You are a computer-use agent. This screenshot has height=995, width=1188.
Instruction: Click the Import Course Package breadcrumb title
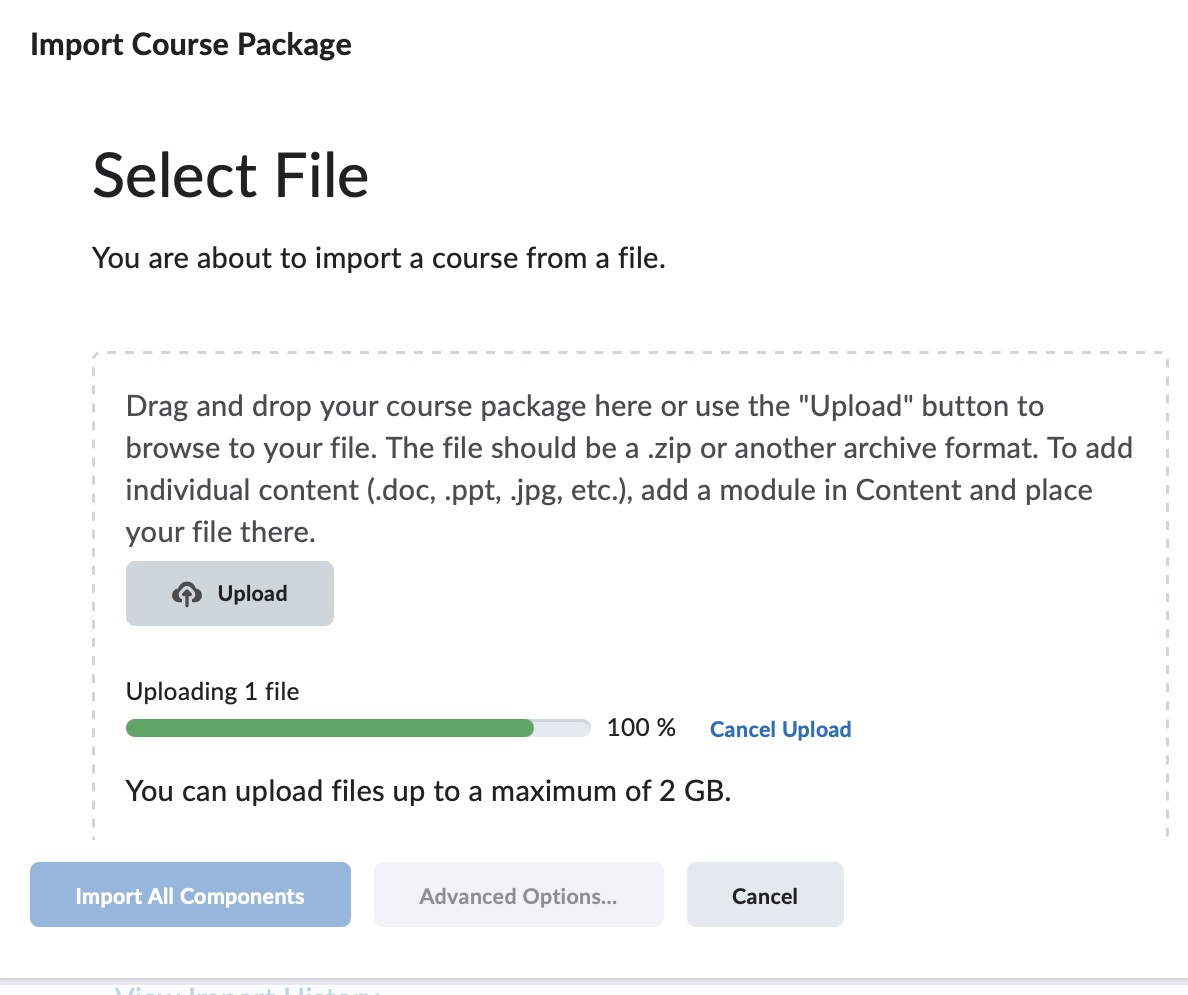(x=191, y=44)
